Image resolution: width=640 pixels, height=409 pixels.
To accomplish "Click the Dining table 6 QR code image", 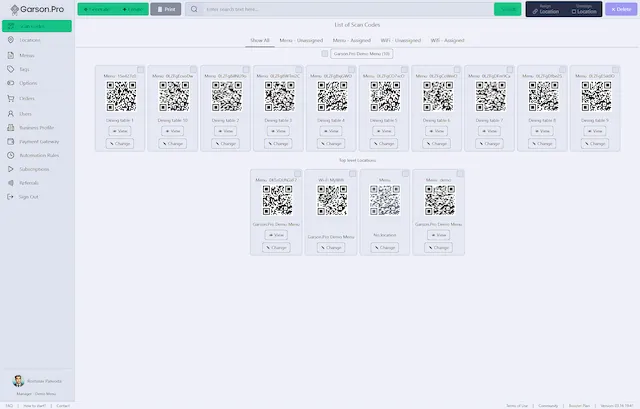I will (x=438, y=96).
